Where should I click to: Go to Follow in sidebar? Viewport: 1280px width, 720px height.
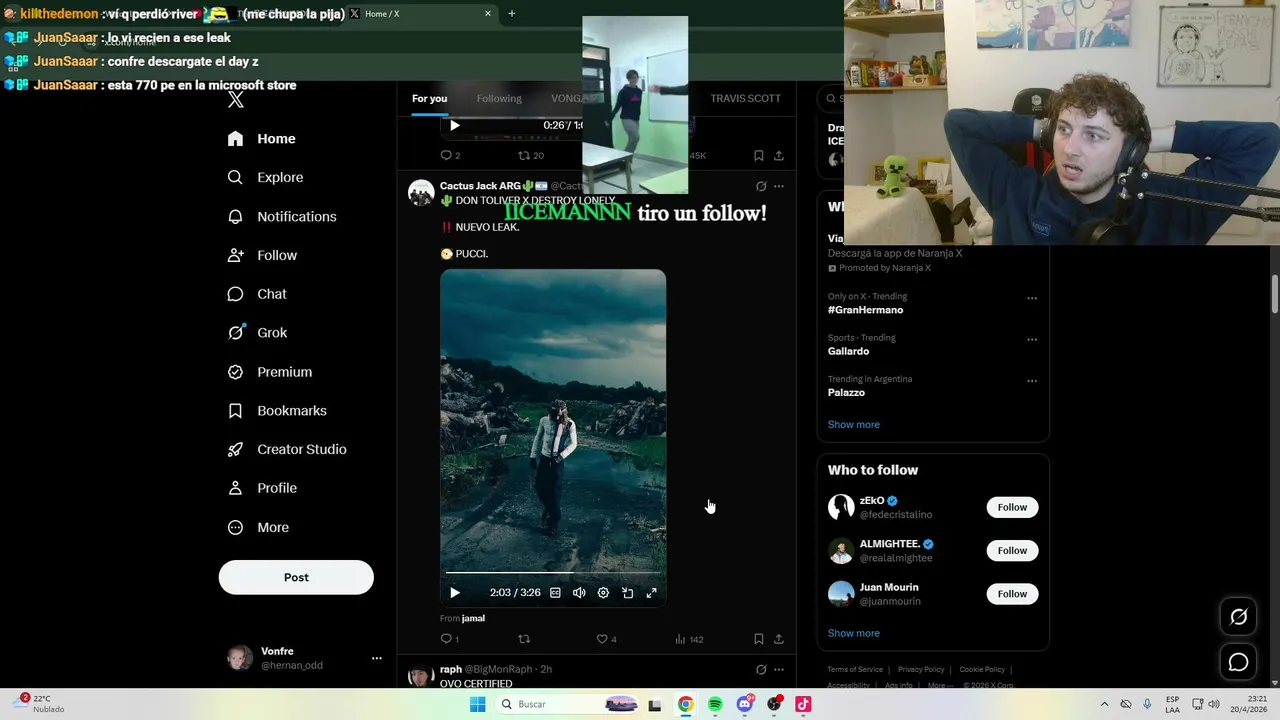(263, 255)
